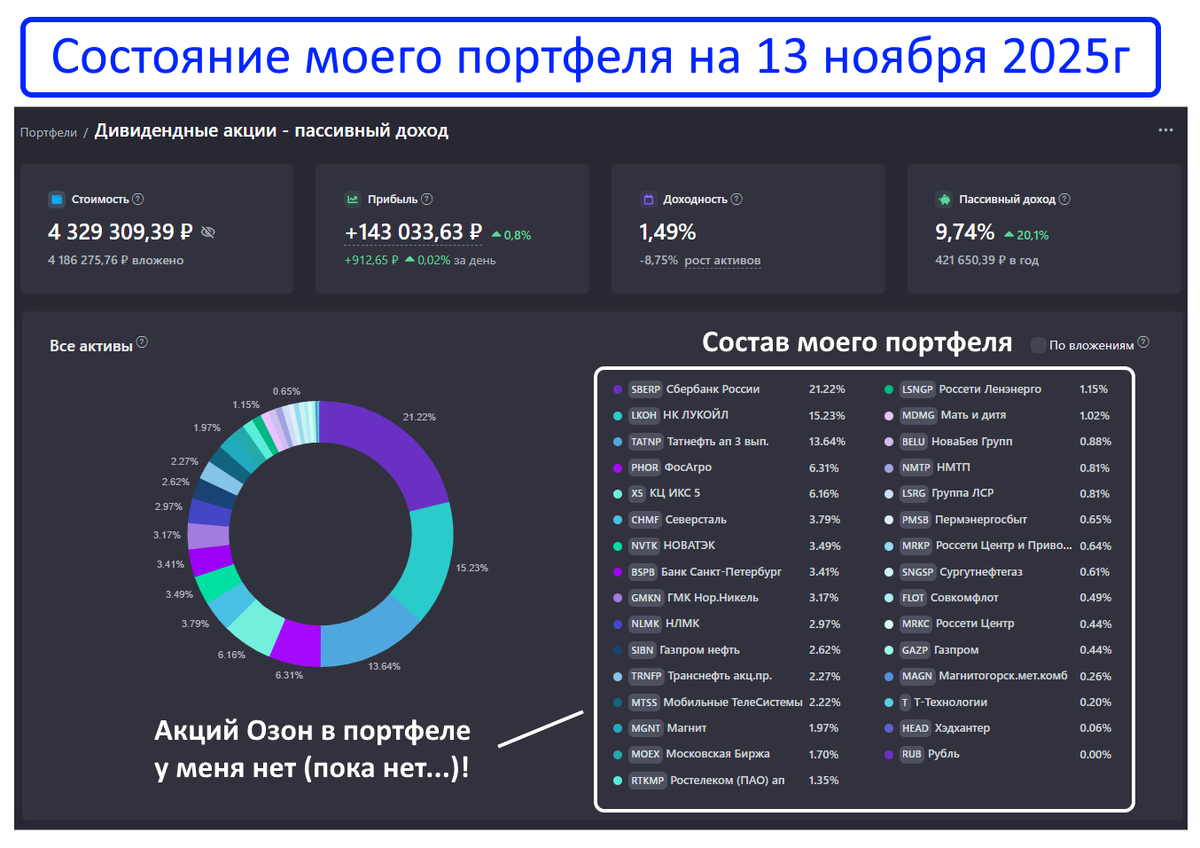Click 'Газпром нефть' row name
Viewport: 1200px width, 848px height.
[x=699, y=649]
